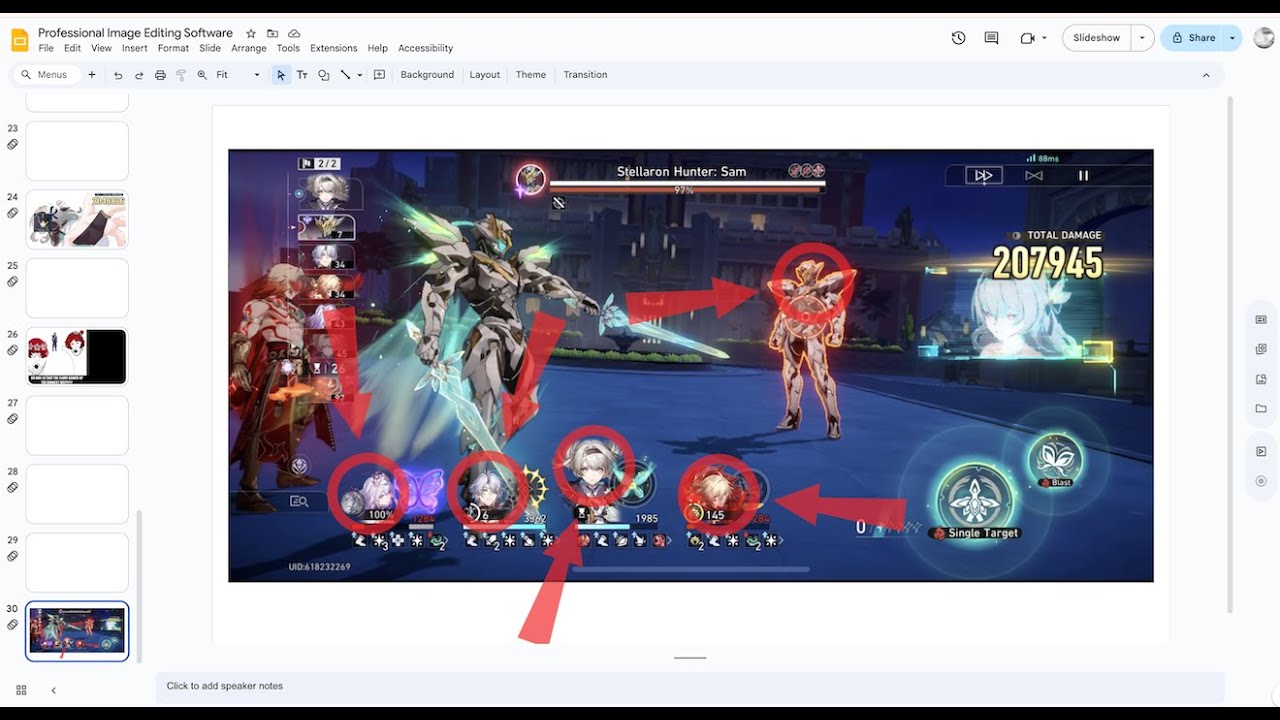Click the main slide editor vertical scrollbar
The height and width of the screenshot is (720, 1280).
(x=1230, y=355)
